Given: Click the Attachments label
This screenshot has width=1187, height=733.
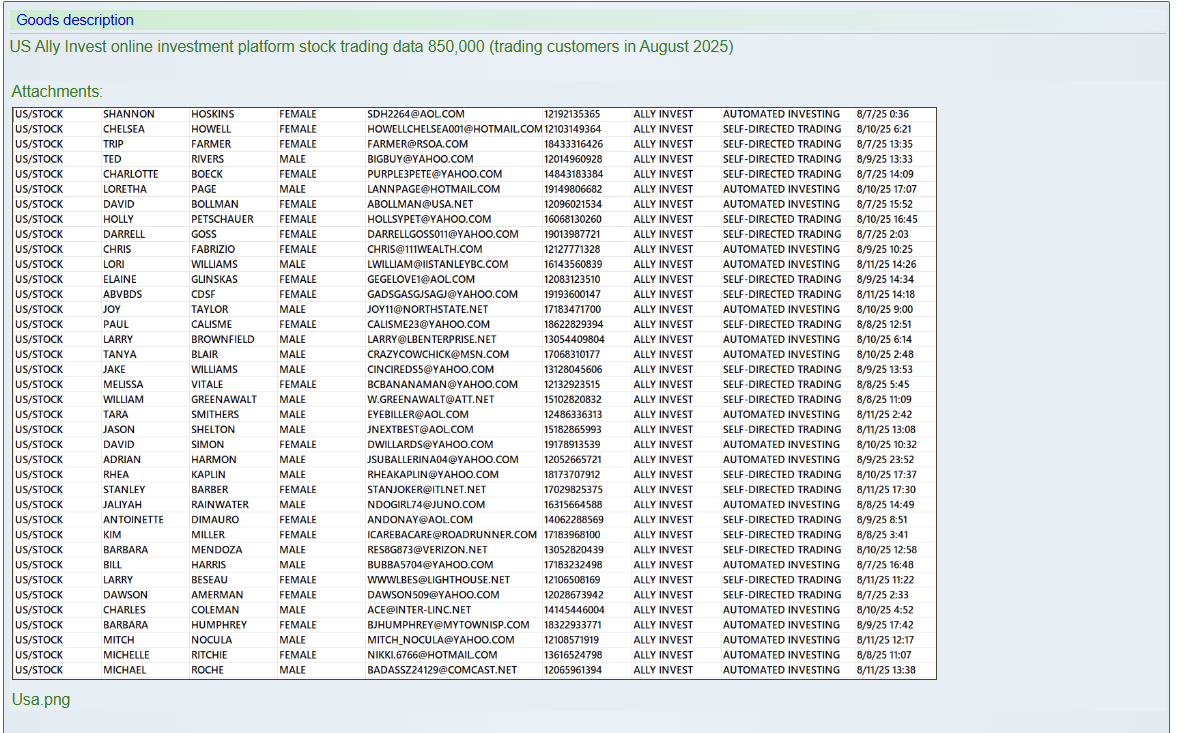Looking at the screenshot, I should point(57,92).
